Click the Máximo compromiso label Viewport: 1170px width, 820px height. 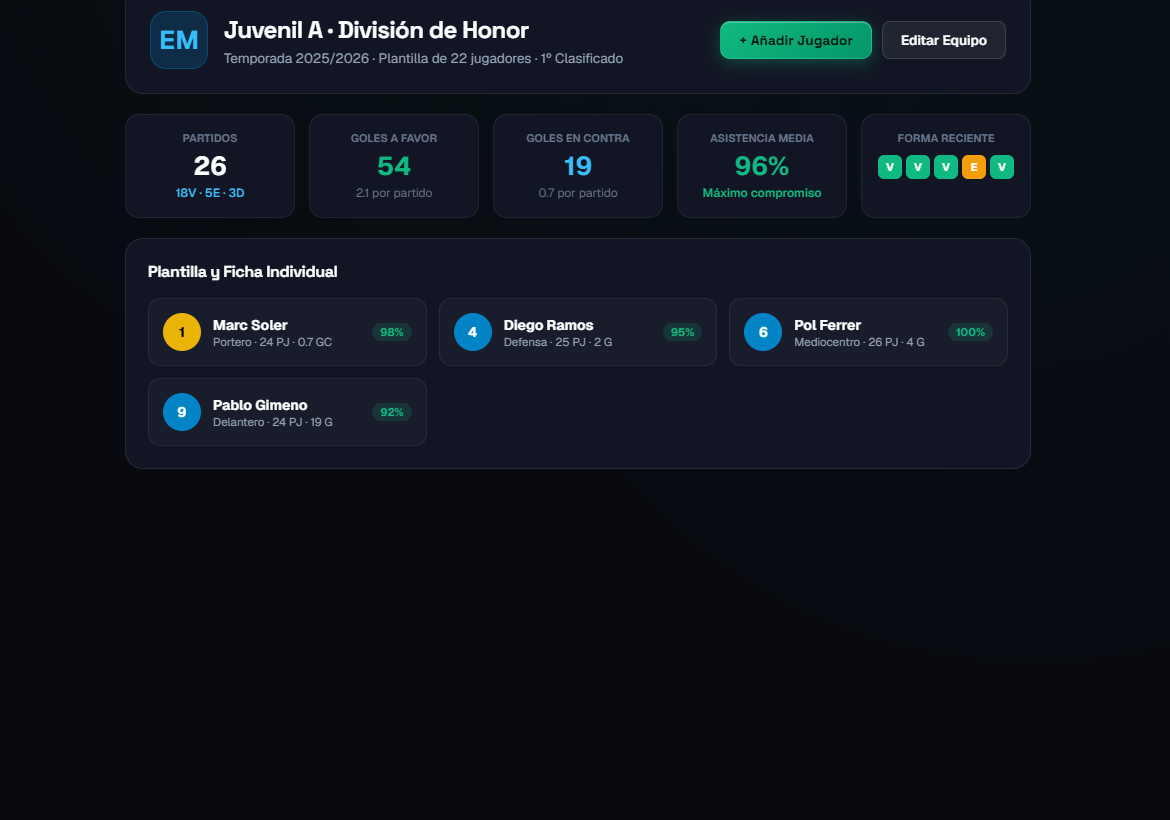pyautogui.click(x=762, y=193)
